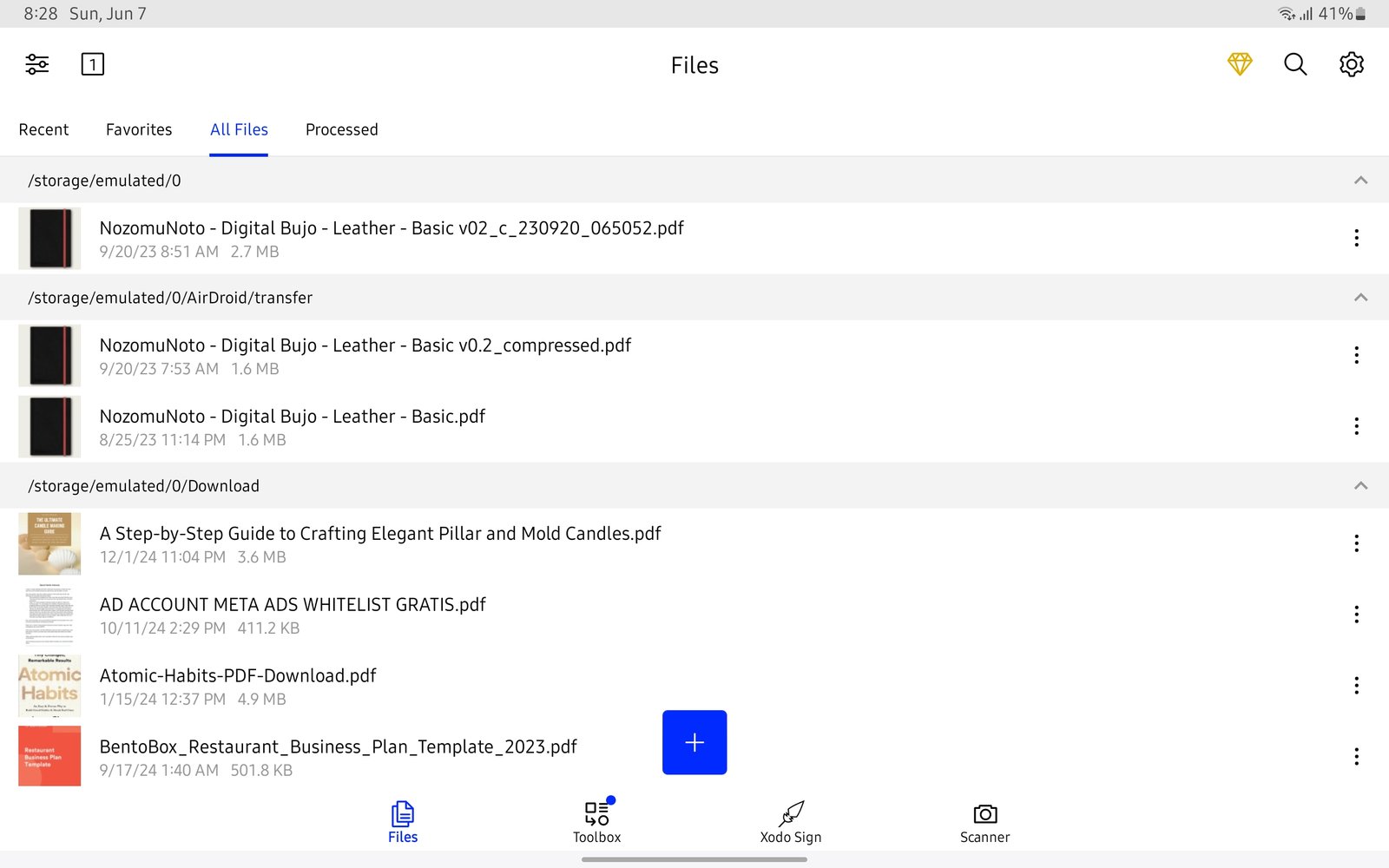Tap the yellow premium diamond icon
The height and width of the screenshot is (868, 1389).
pos(1240,64)
